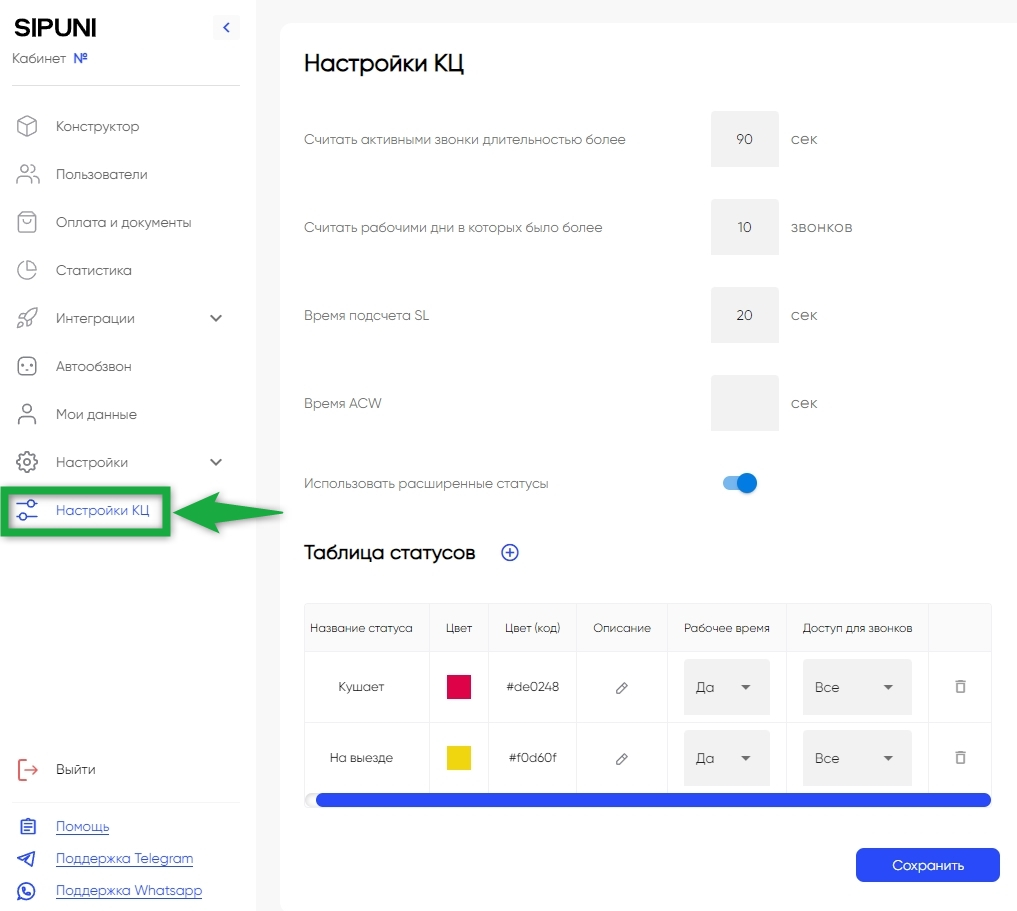Toggle Использовать расширенные статусы switch

[740, 483]
